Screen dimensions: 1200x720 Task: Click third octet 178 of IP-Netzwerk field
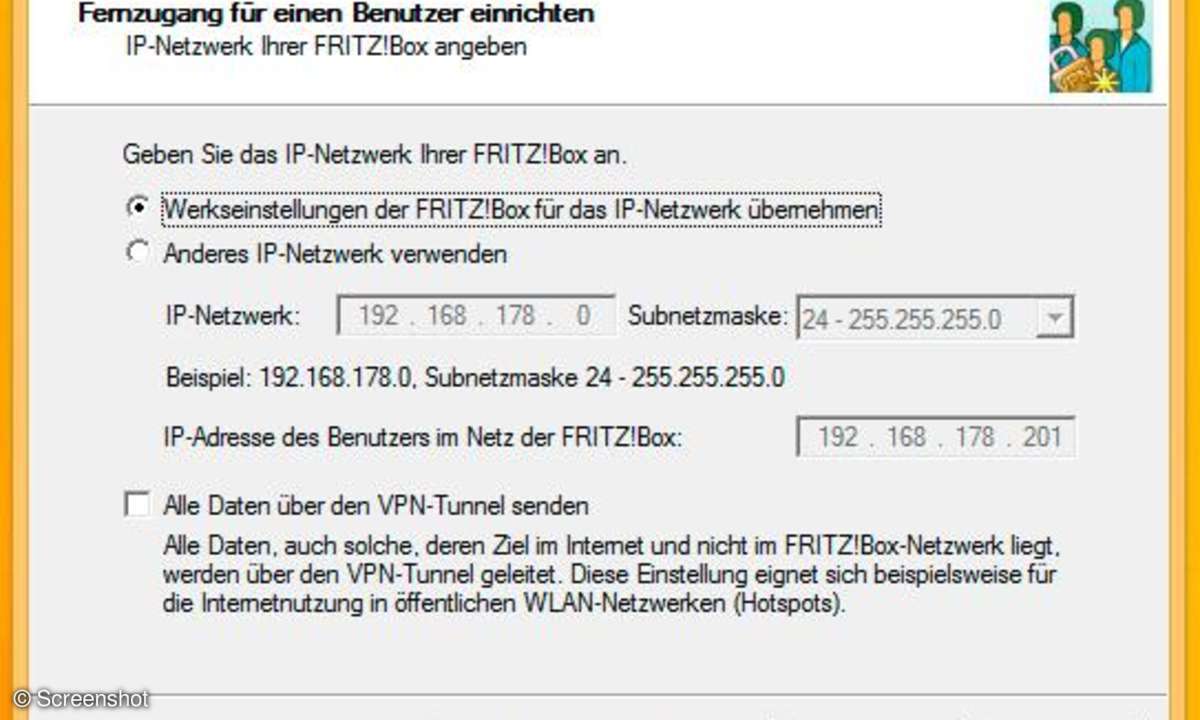(x=515, y=317)
